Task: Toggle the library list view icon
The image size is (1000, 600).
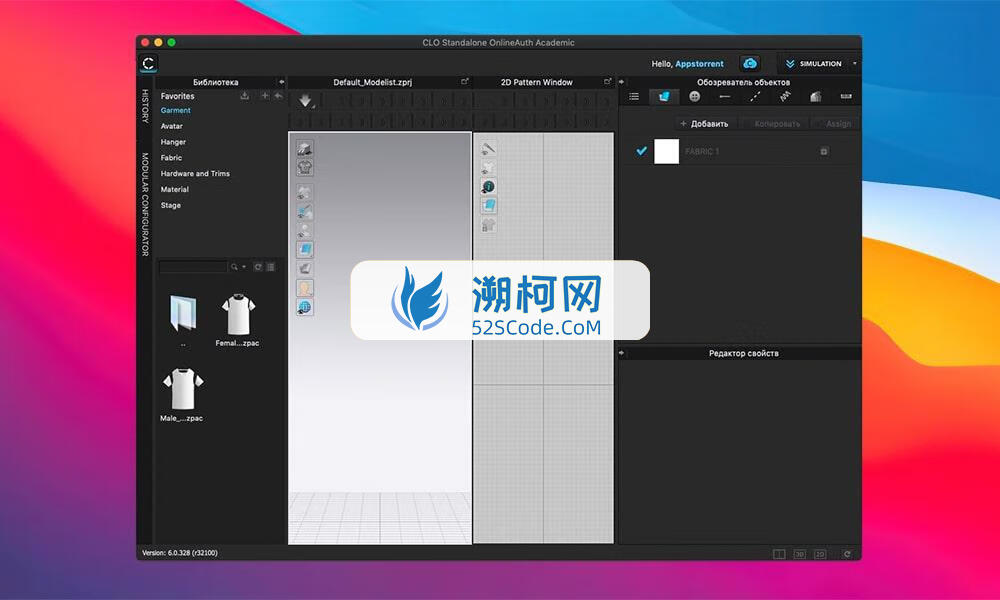Action: [271, 267]
